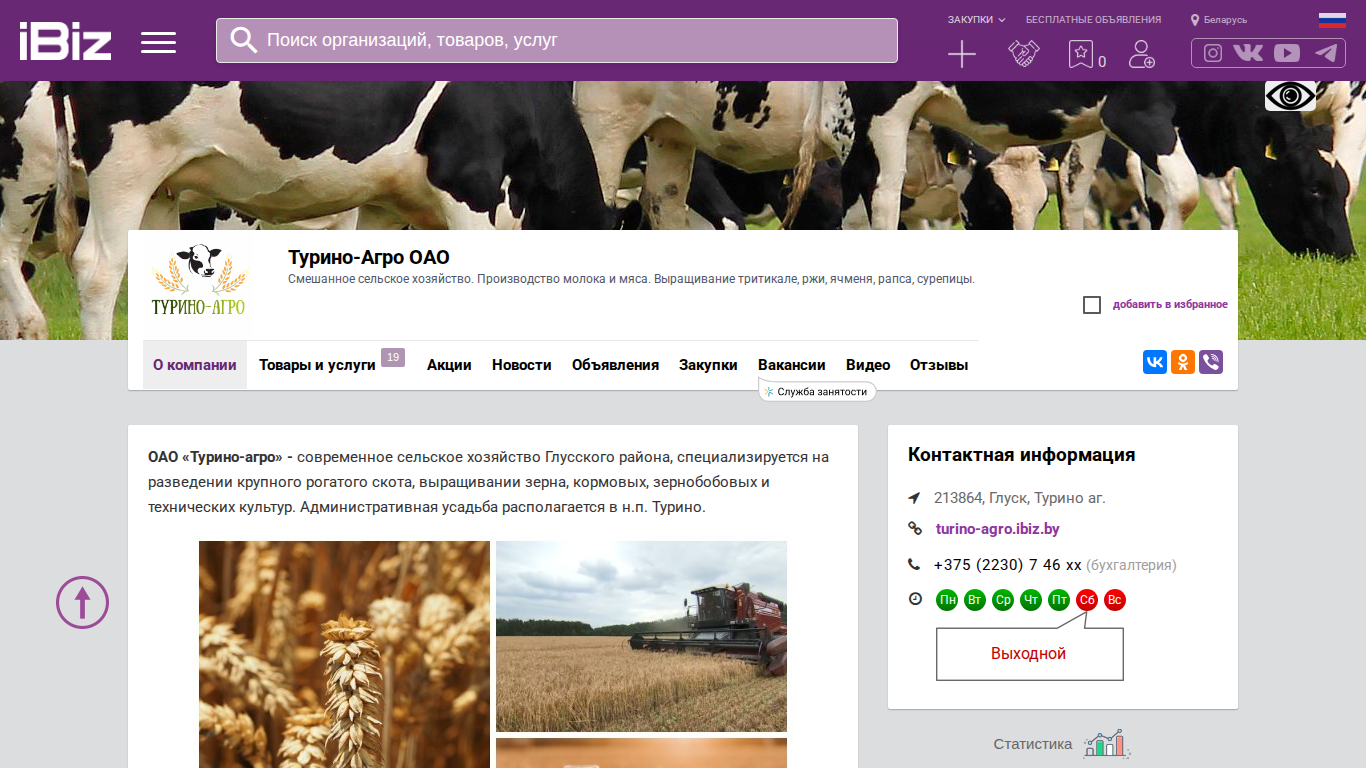
Task: Open the Статистика link
Action: (x=1033, y=744)
